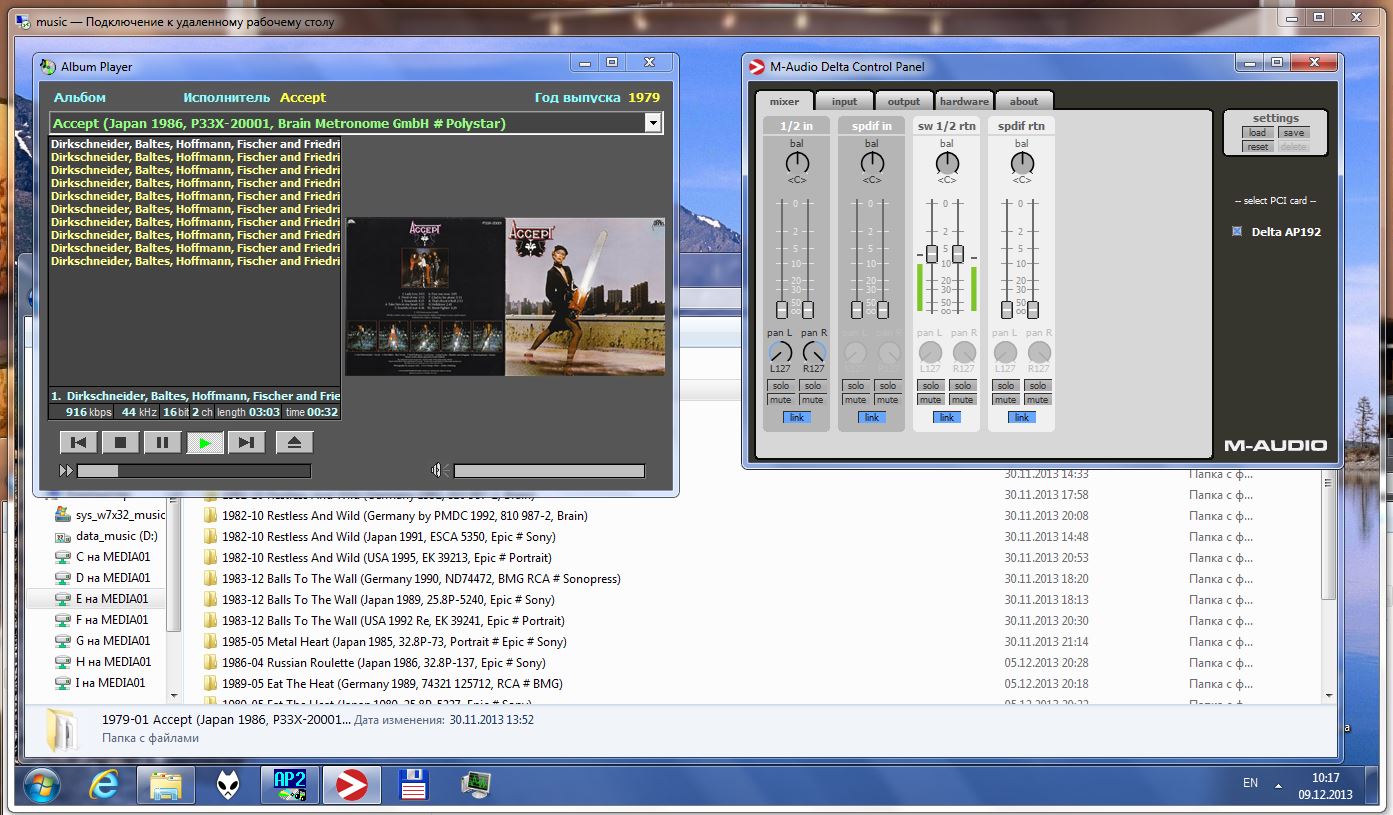Mute the right channel of 1/2 in
The width and height of the screenshot is (1393, 815).
pyautogui.click(x=812, y=400)
